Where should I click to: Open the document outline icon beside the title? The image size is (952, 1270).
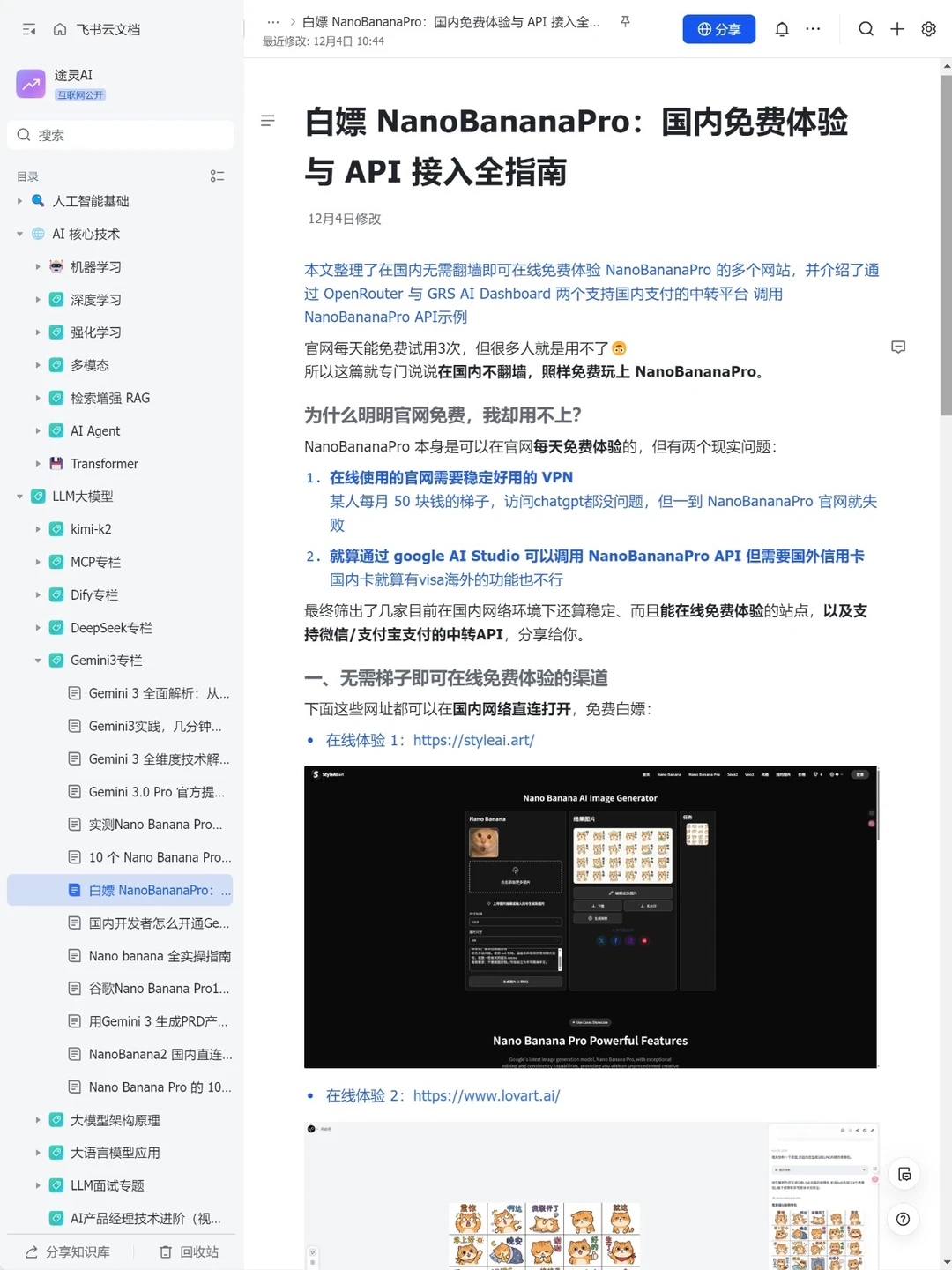268,120
